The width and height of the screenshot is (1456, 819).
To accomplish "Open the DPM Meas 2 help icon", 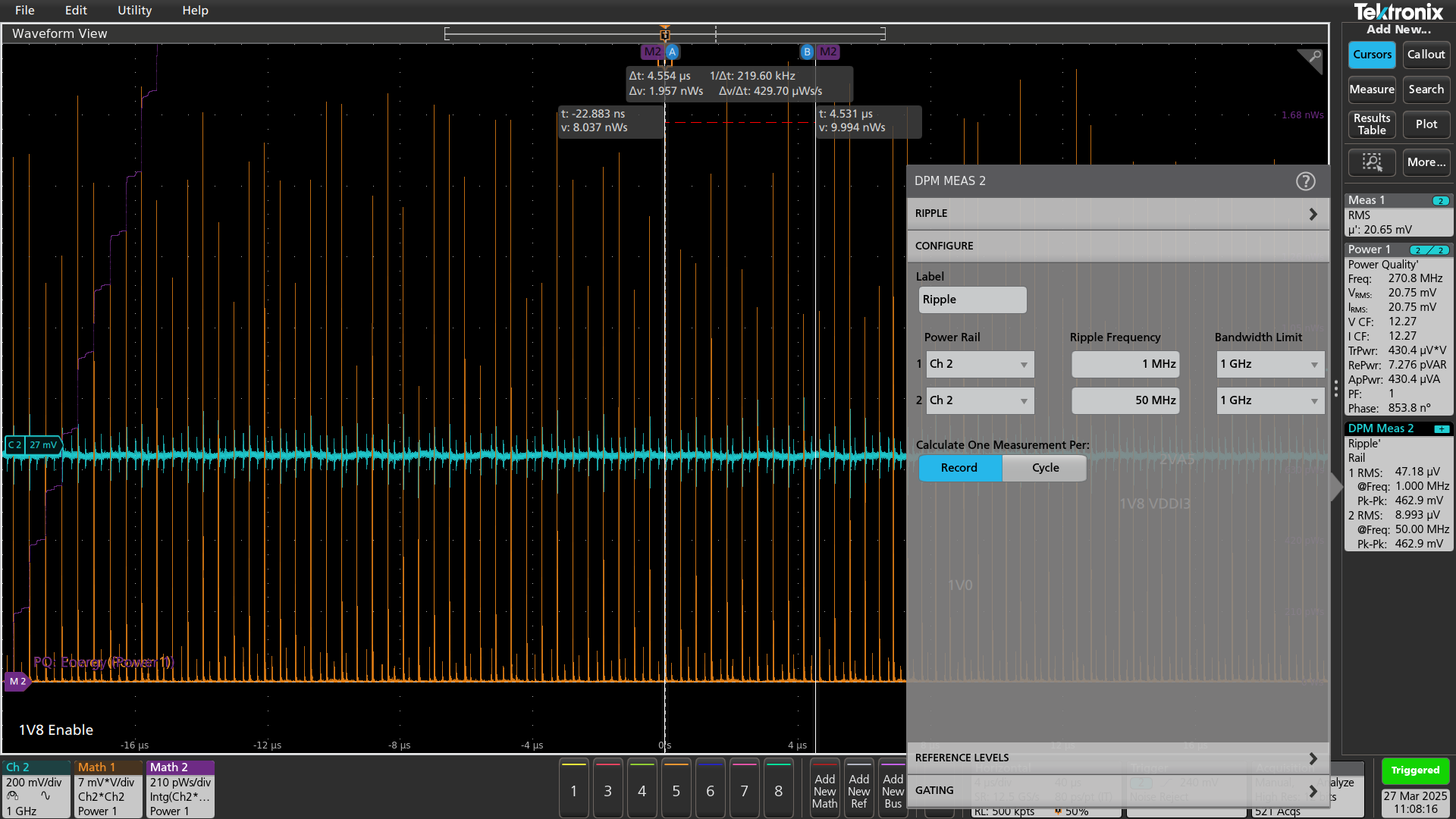I will [1305, 181].
